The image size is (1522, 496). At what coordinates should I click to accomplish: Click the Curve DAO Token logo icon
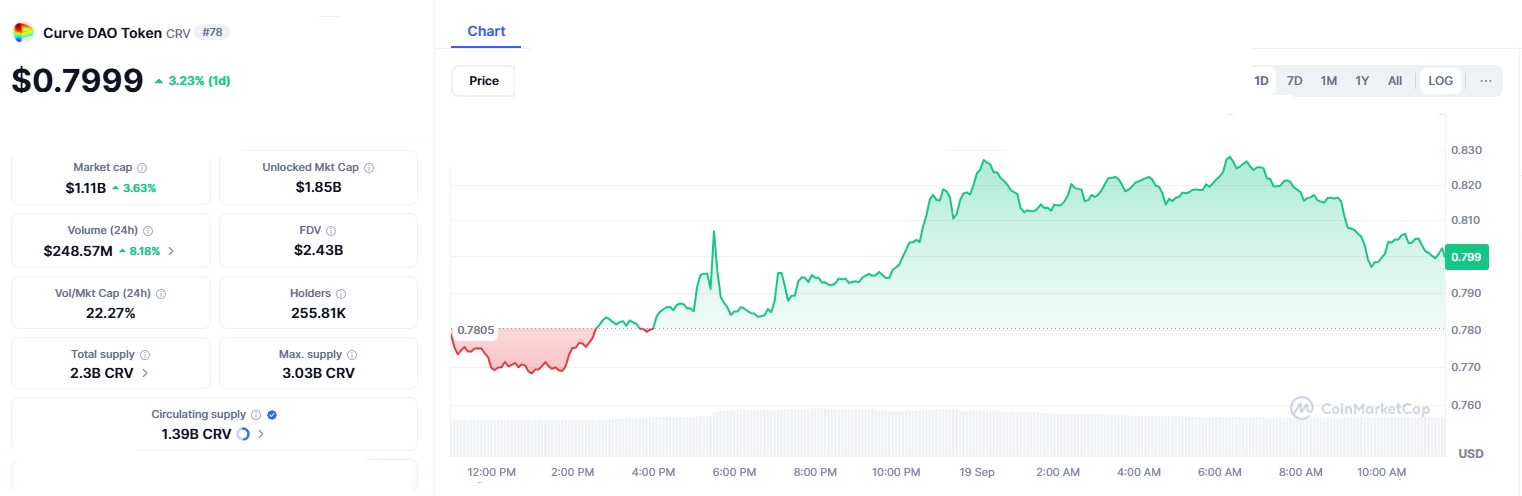pyautogui.click(x=23, y=33)
